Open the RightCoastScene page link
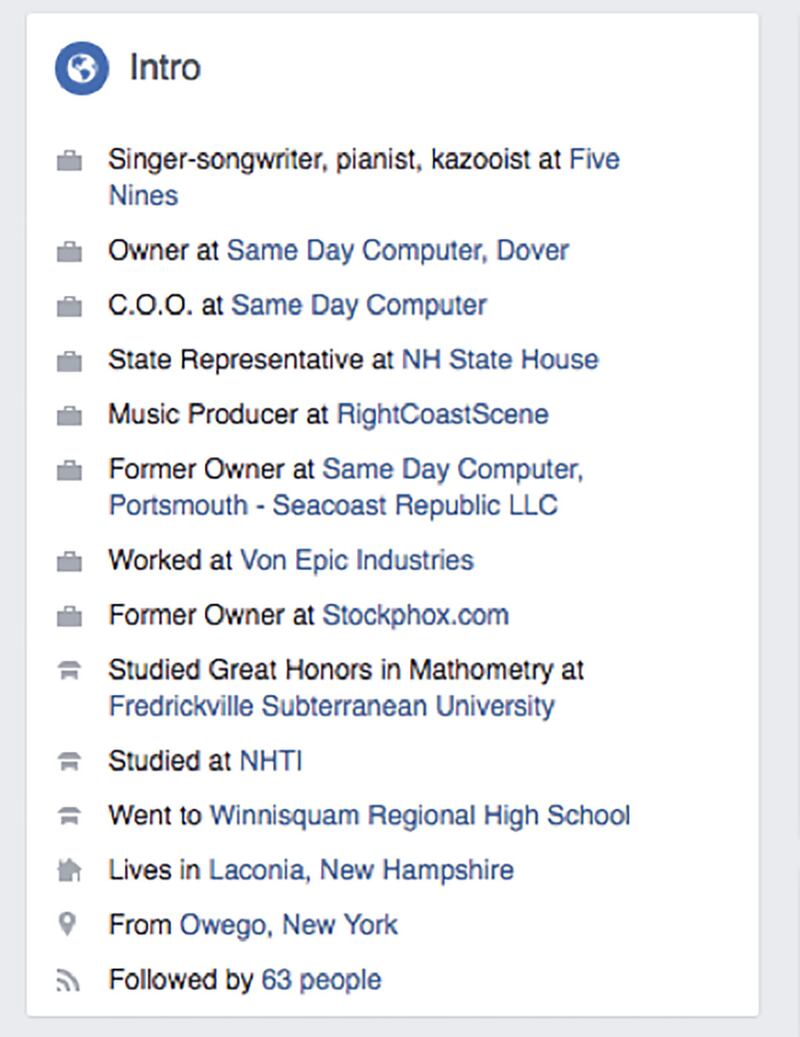Image resolution: width=800 pixels, height=1037 pixels. [x=442, y=414]
